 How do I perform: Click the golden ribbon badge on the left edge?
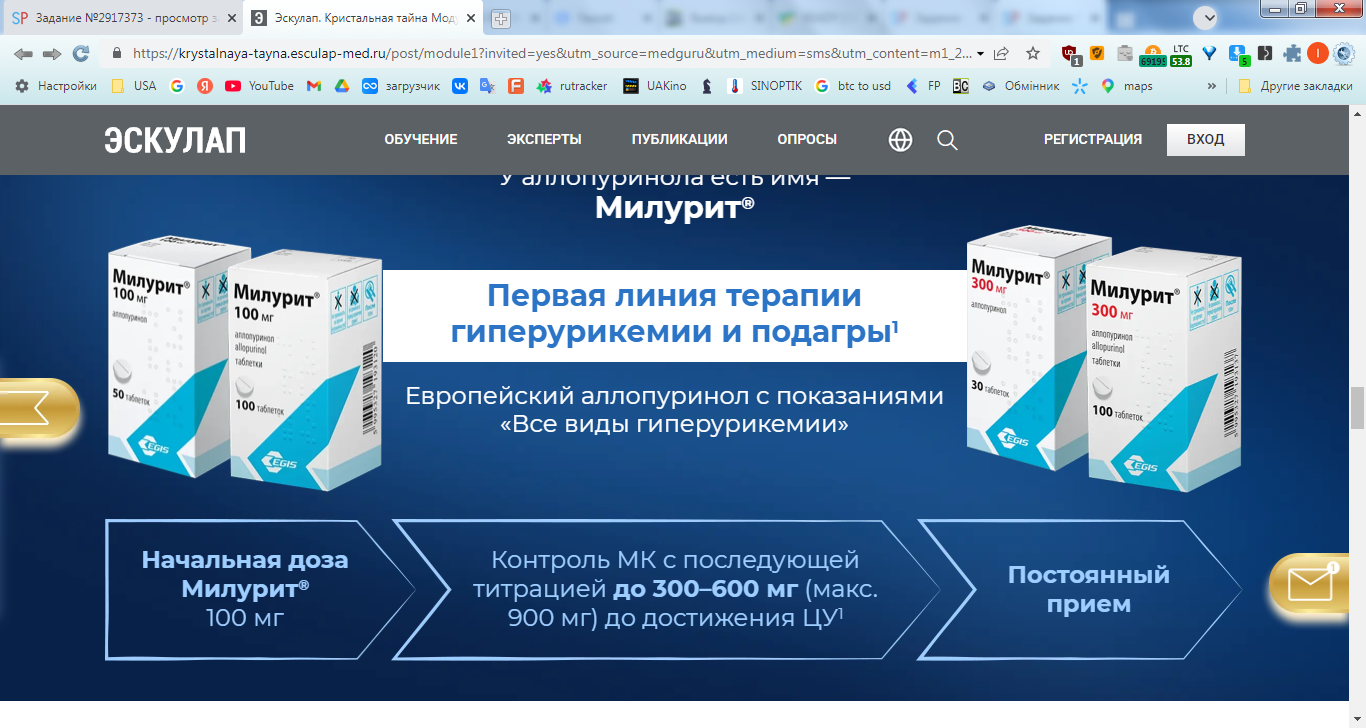(x=38, y=410)
